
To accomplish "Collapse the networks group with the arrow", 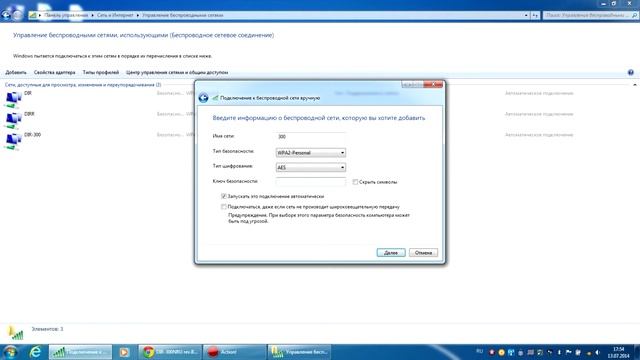I will click(x=635, y=85).
